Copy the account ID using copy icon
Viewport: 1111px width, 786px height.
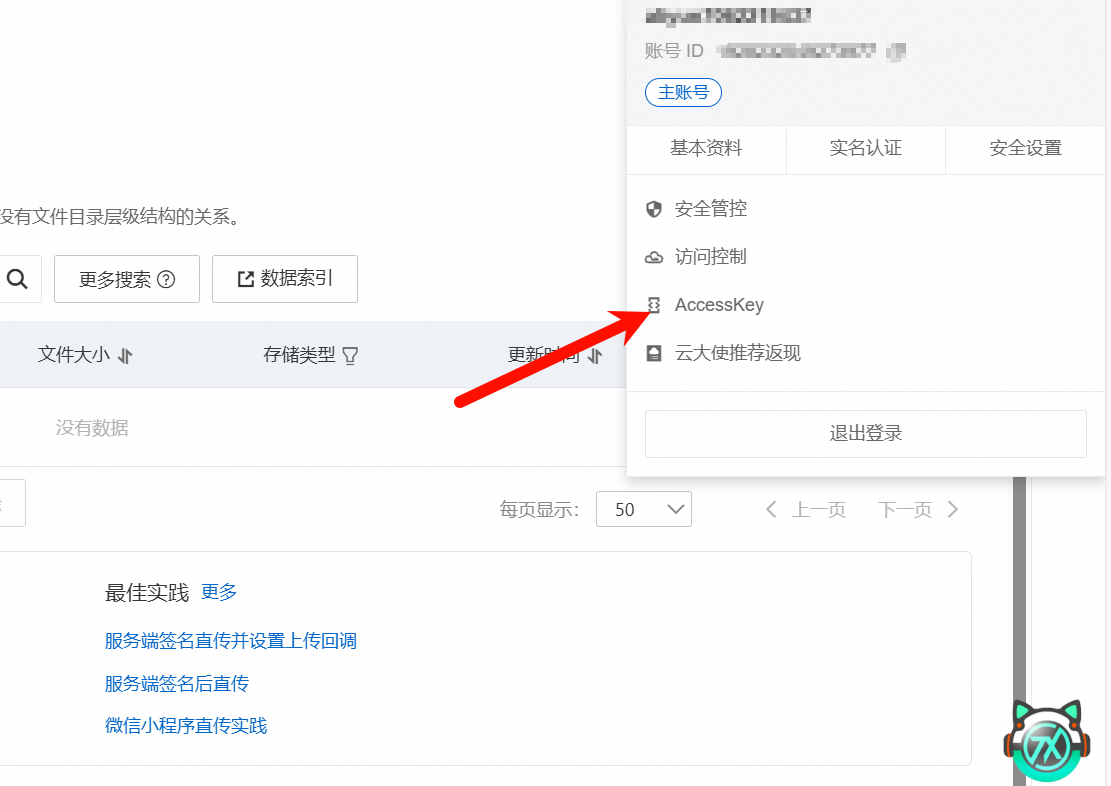click(897, 52)
